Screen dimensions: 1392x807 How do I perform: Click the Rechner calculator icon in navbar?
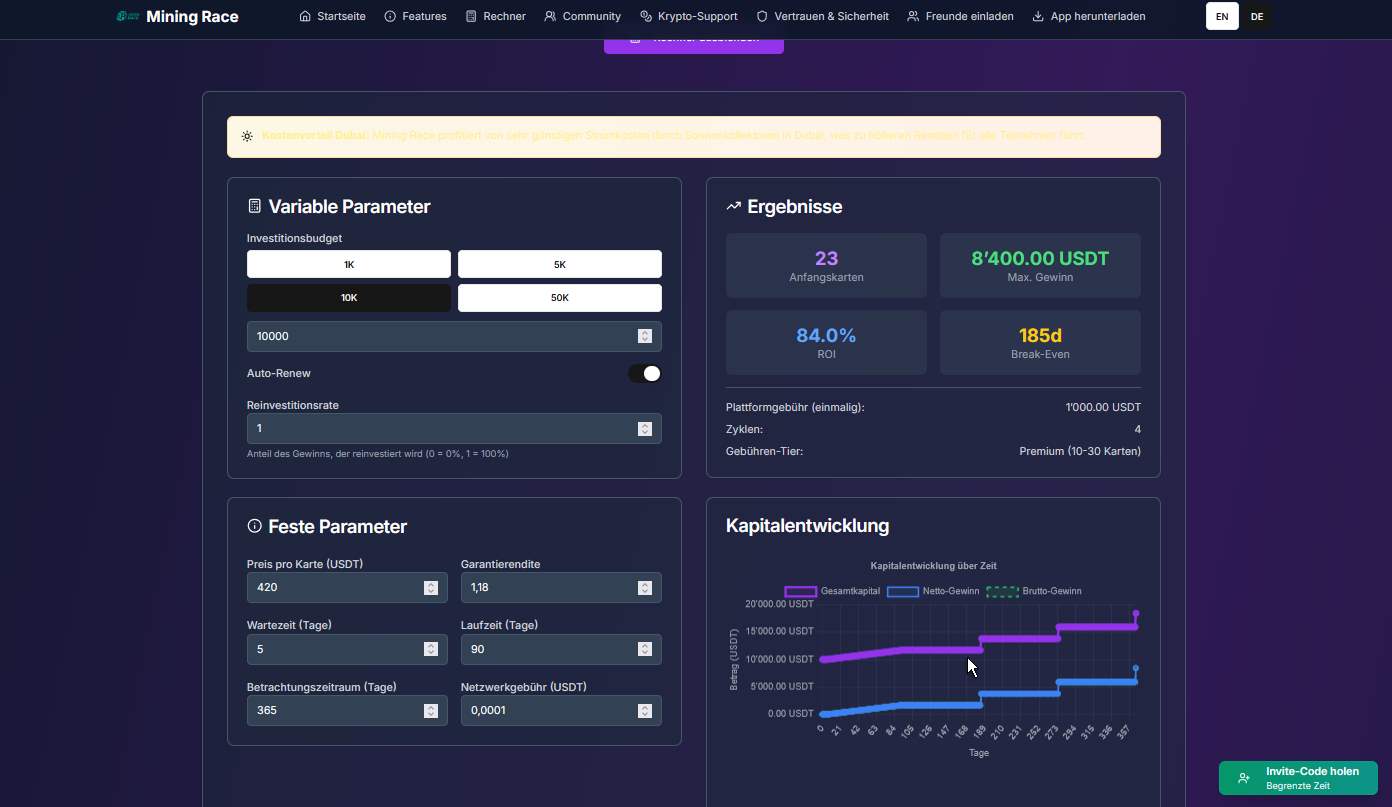471,16
